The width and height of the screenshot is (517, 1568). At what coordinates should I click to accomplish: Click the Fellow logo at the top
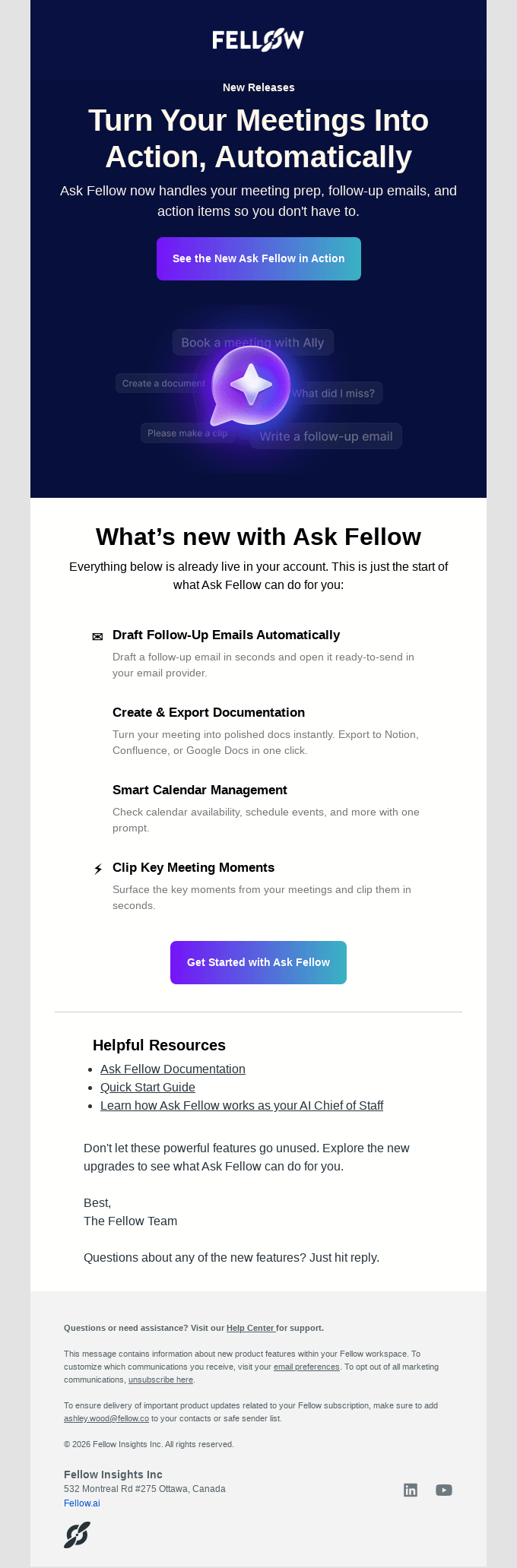tap(258, 40)
